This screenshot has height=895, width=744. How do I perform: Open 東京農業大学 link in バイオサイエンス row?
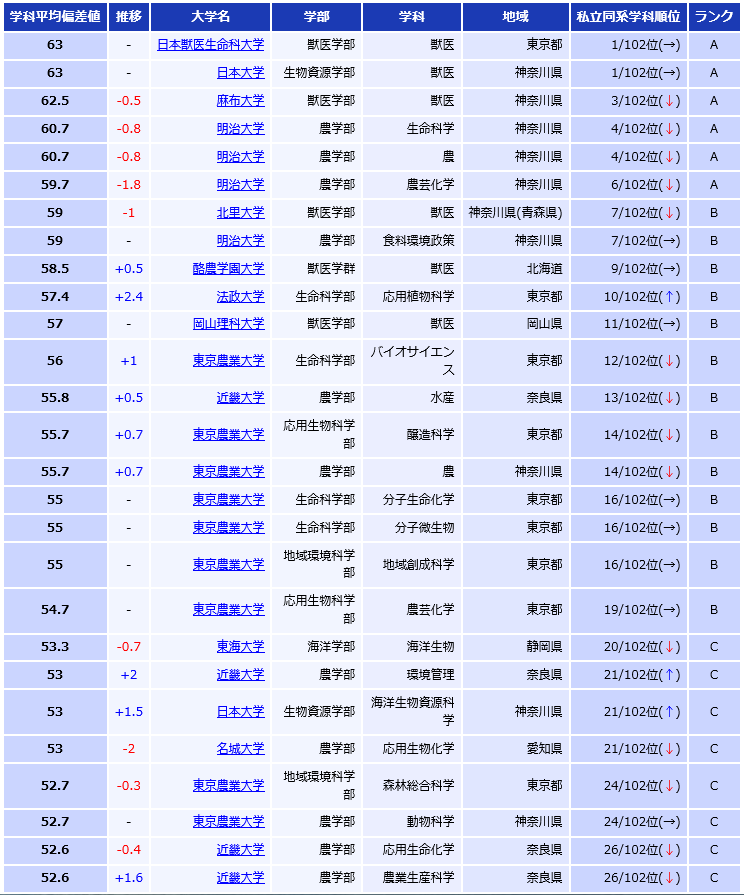(x=228, y=361)
